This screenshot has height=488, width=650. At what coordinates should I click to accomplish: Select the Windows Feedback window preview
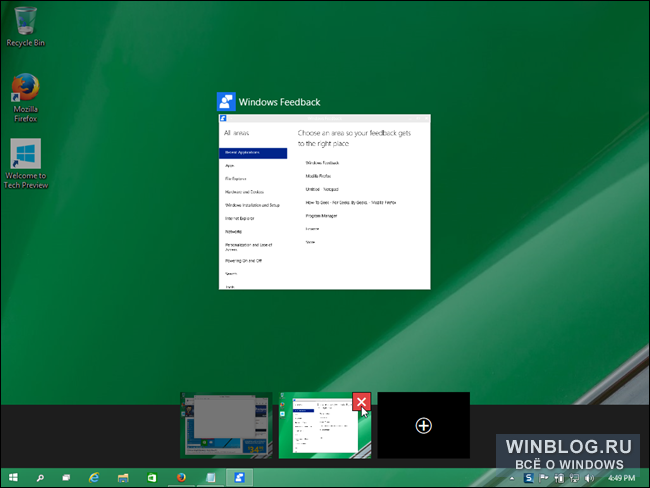click(x=325, y=202)
